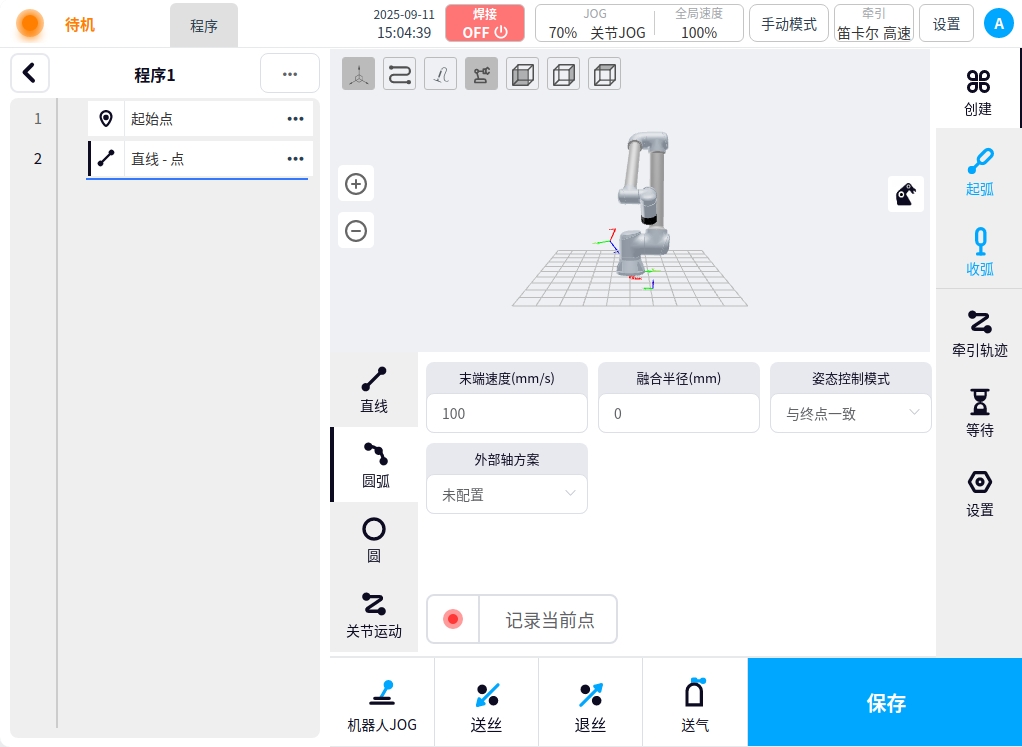This screenshot has height=747, width=1022.
Task: Click the path trajectory view icon
Action: tap(400, 75)
